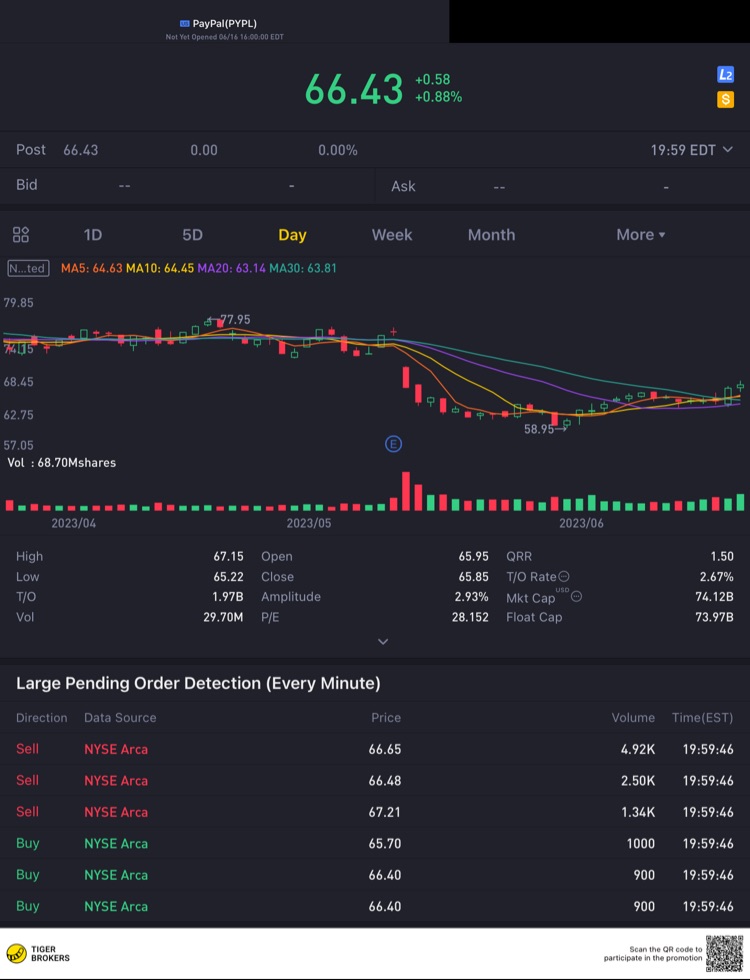The height and width of the screenshot is (980, 750).
Task: Tap the tallest red volume bar
Action: click(406, 491)
